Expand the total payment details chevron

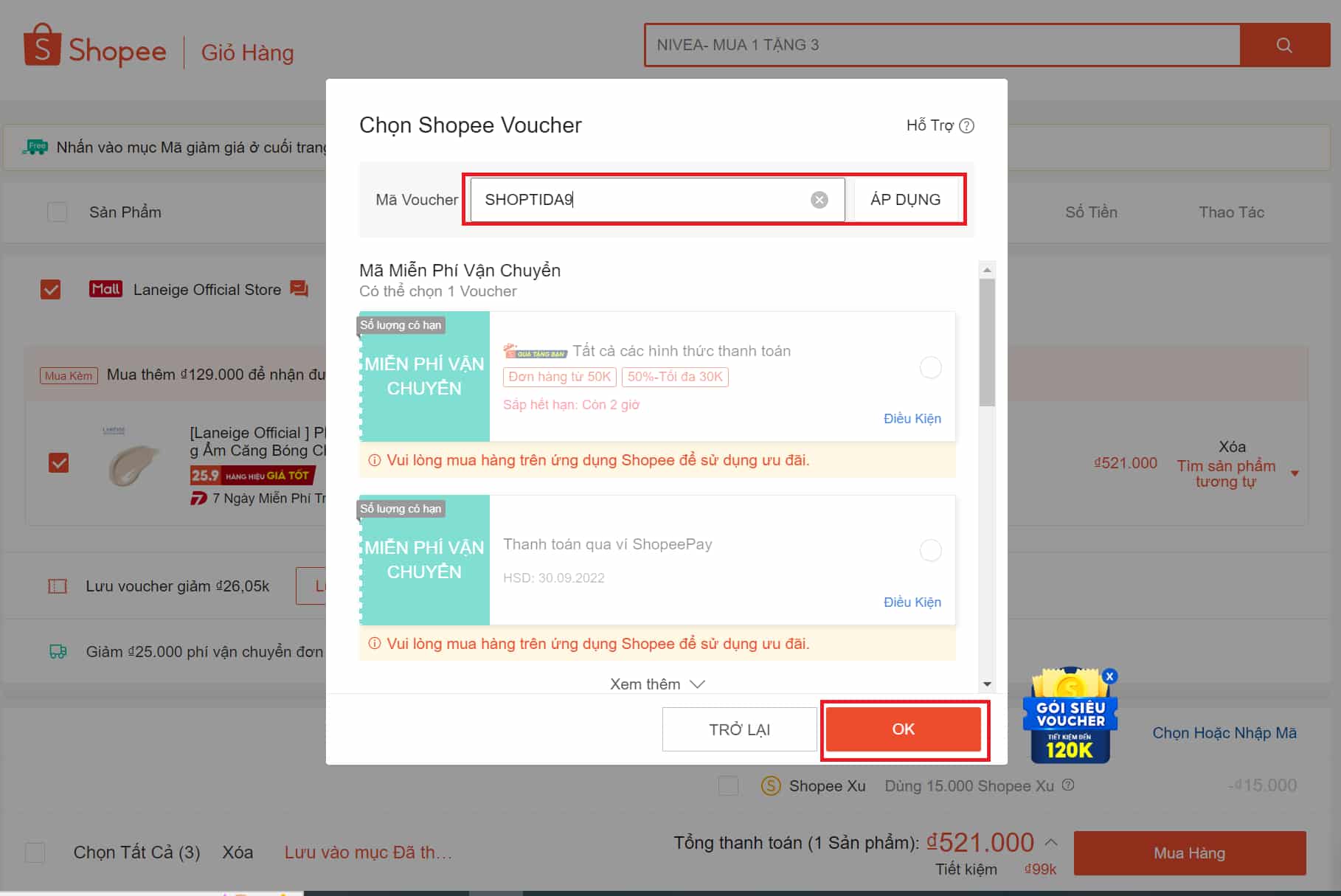pos(1052,842)
